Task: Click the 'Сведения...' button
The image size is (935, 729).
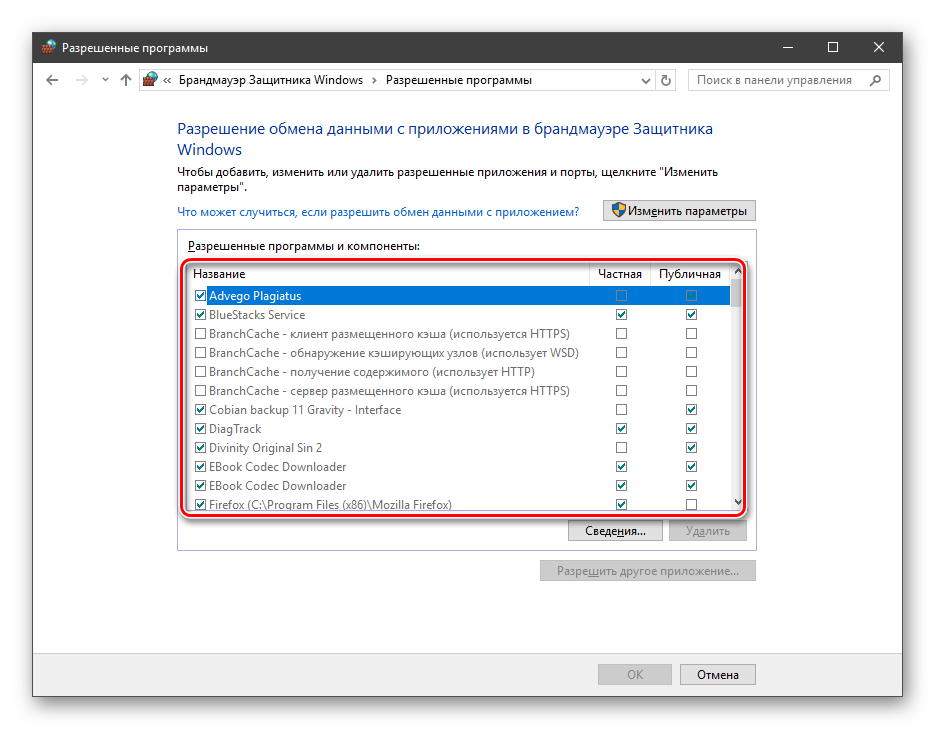Action: (x=615, y=531)
